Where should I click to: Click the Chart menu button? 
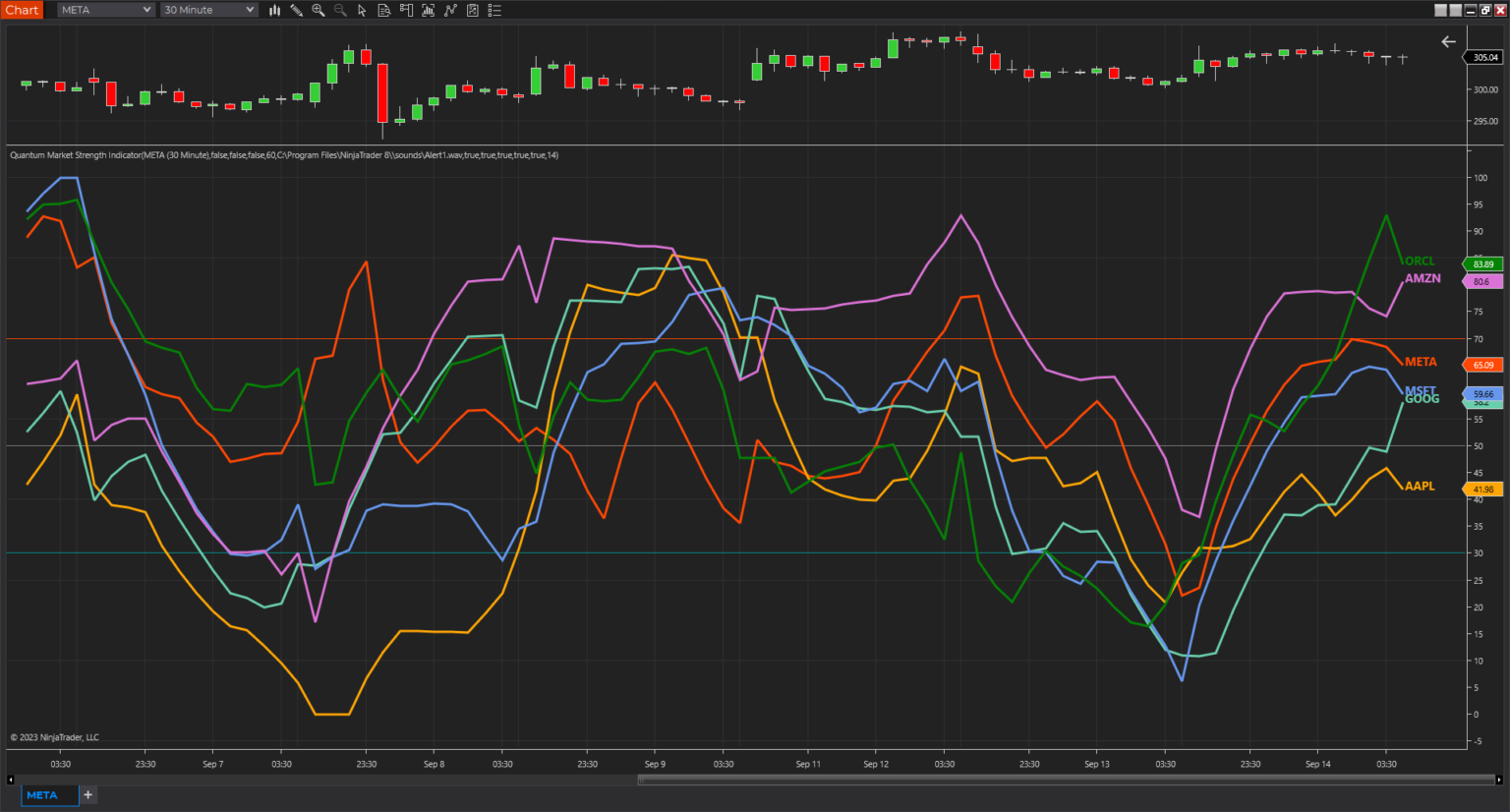pos(22,10)
